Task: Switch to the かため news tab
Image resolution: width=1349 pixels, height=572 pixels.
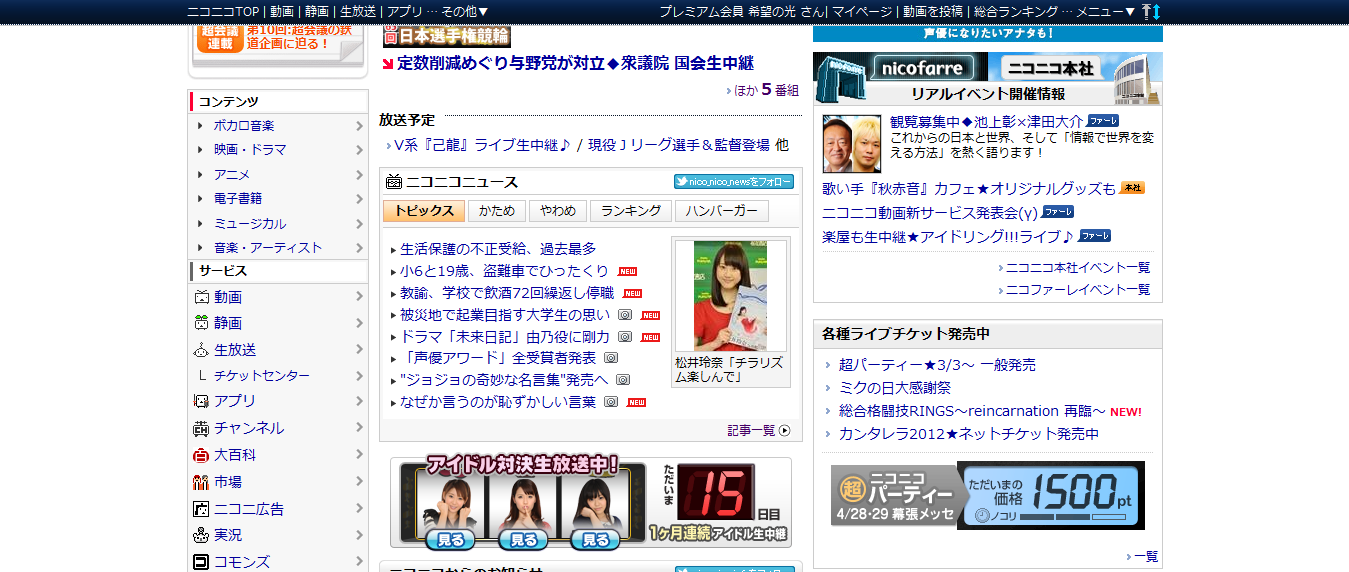Action: (x=497, y=211)
